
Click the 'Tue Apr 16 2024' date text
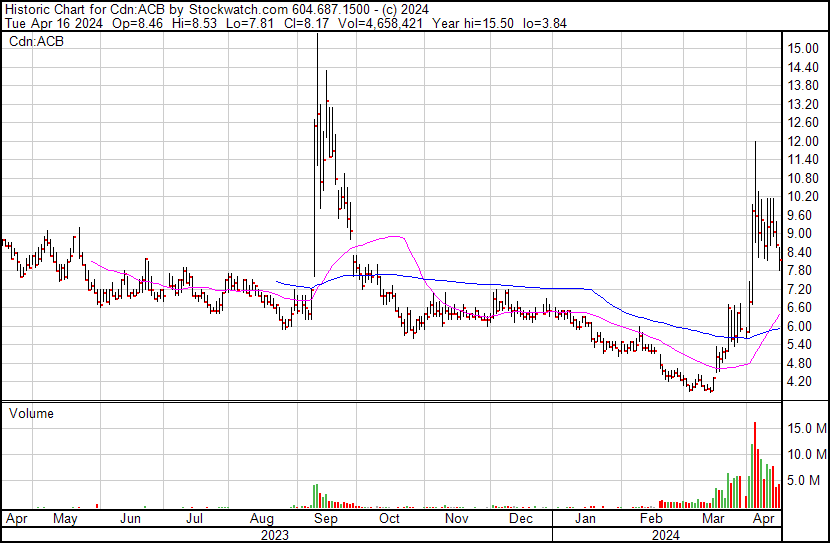(x=53, y=23)
